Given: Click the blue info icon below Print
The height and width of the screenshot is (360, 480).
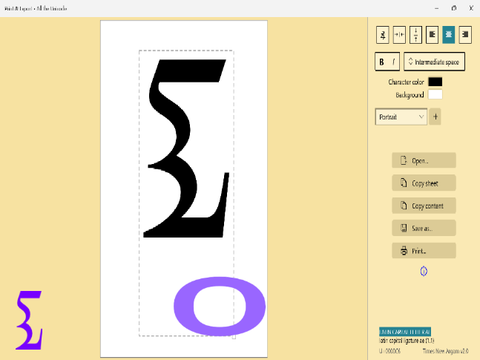Looking at the screenshot, I should pos(424,271).
